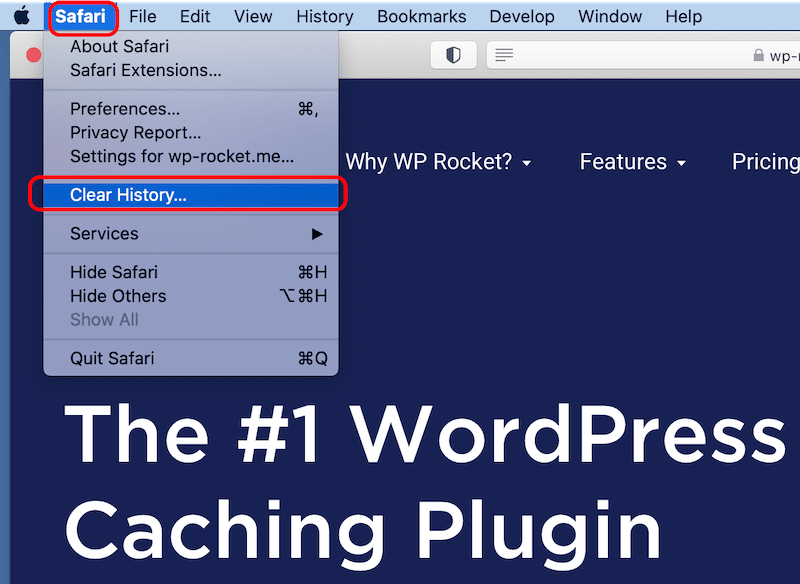Open the Features dropdown
Screen dimensions: 800x584
point(632,162)
